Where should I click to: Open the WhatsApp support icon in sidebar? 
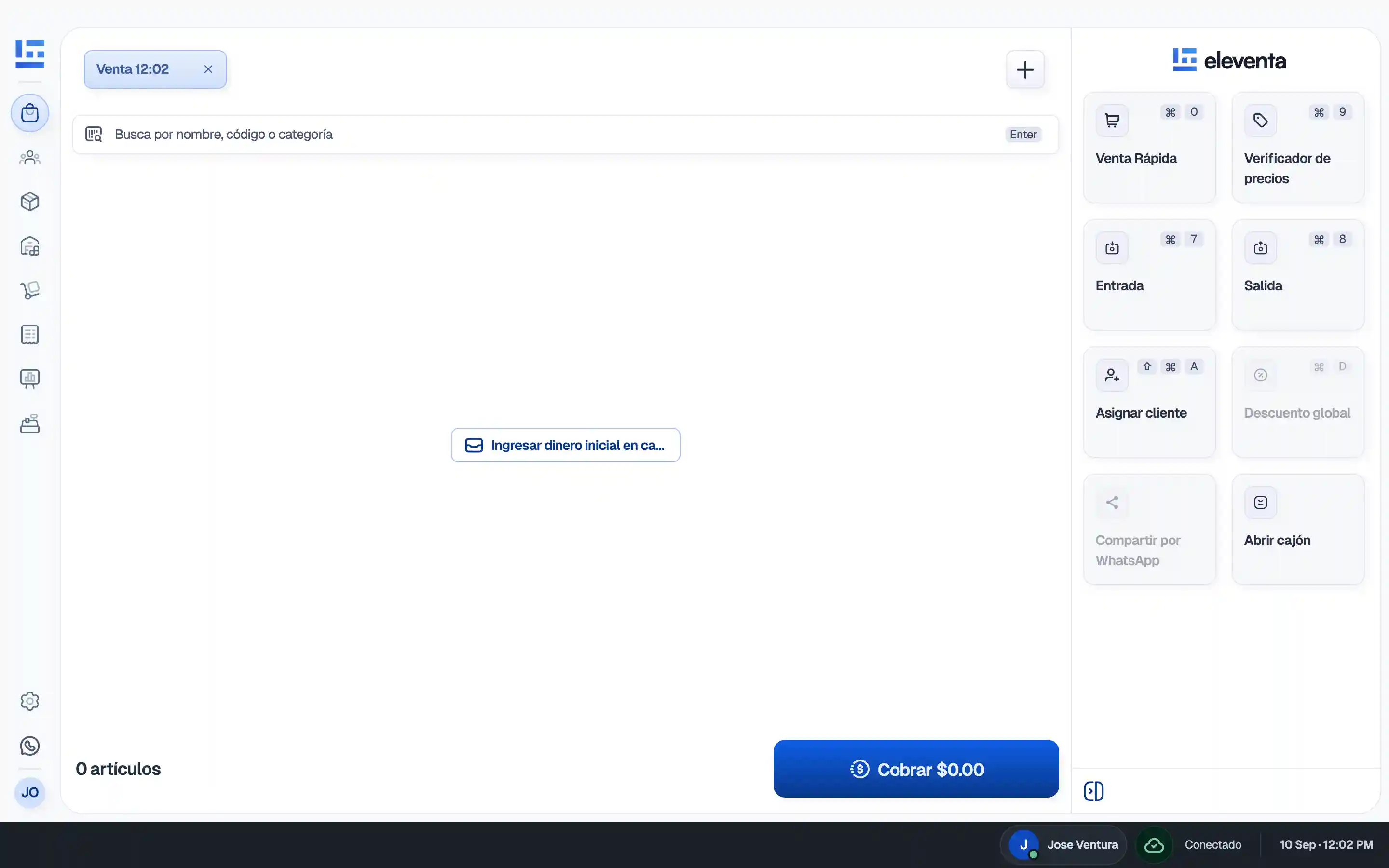coord(30,746)
